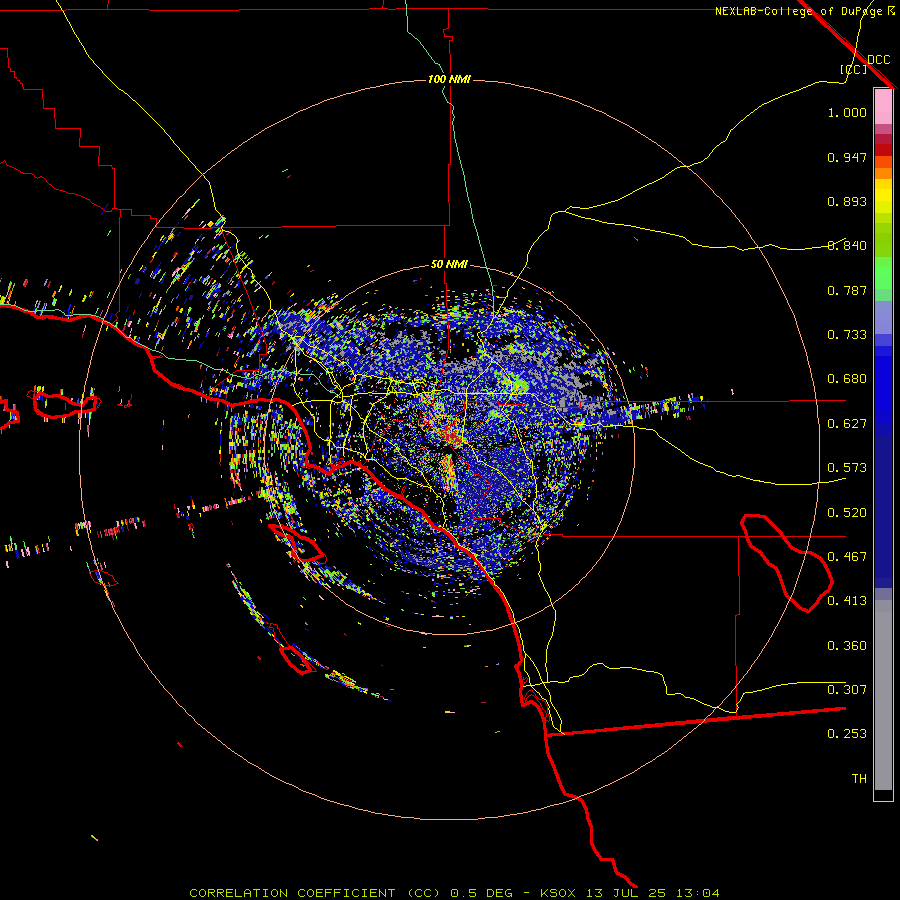Select the 0.253 scale value
The image size is (900, 900).
[847, 734]
